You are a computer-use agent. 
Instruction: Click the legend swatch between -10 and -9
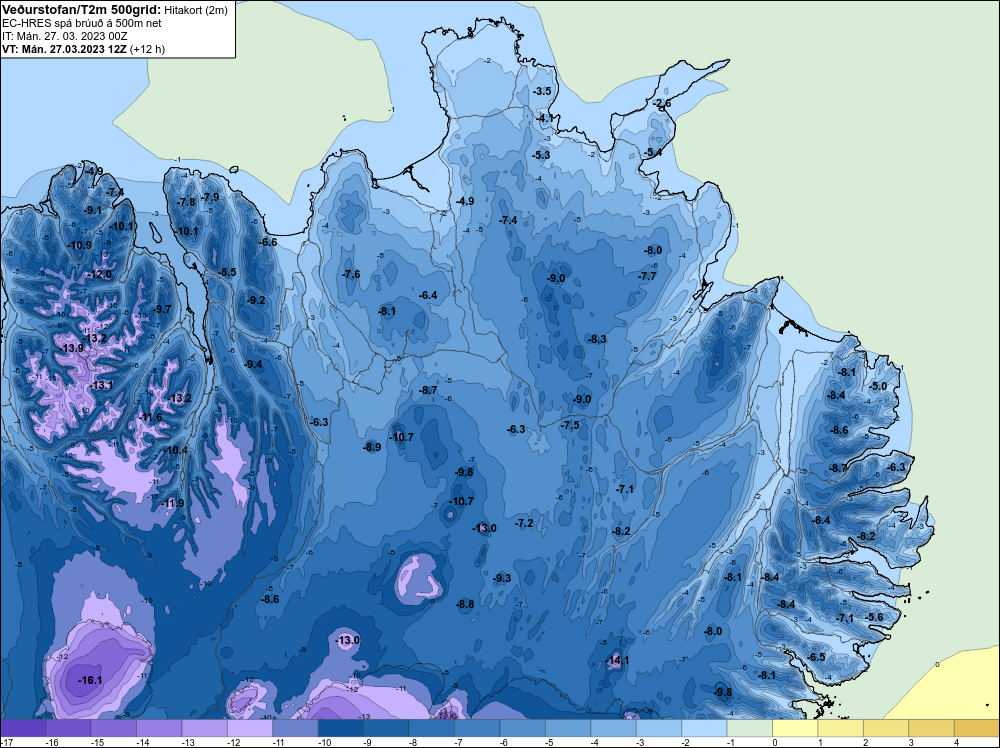[341, 728]
